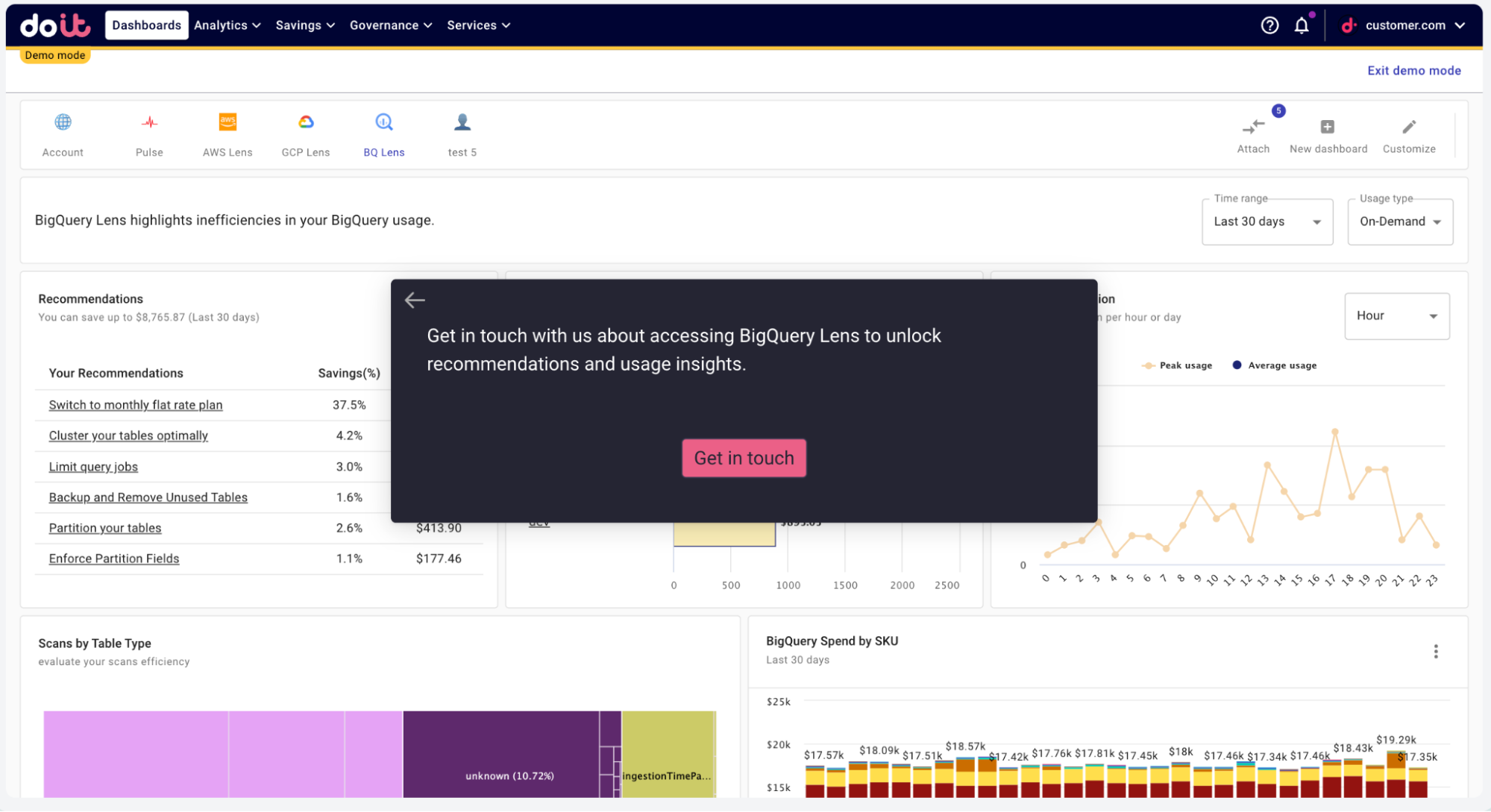1491x812 pixels.
Task: Open the Switch to monthly flat rate plan recommendation
Action: (x=135, y=405)
